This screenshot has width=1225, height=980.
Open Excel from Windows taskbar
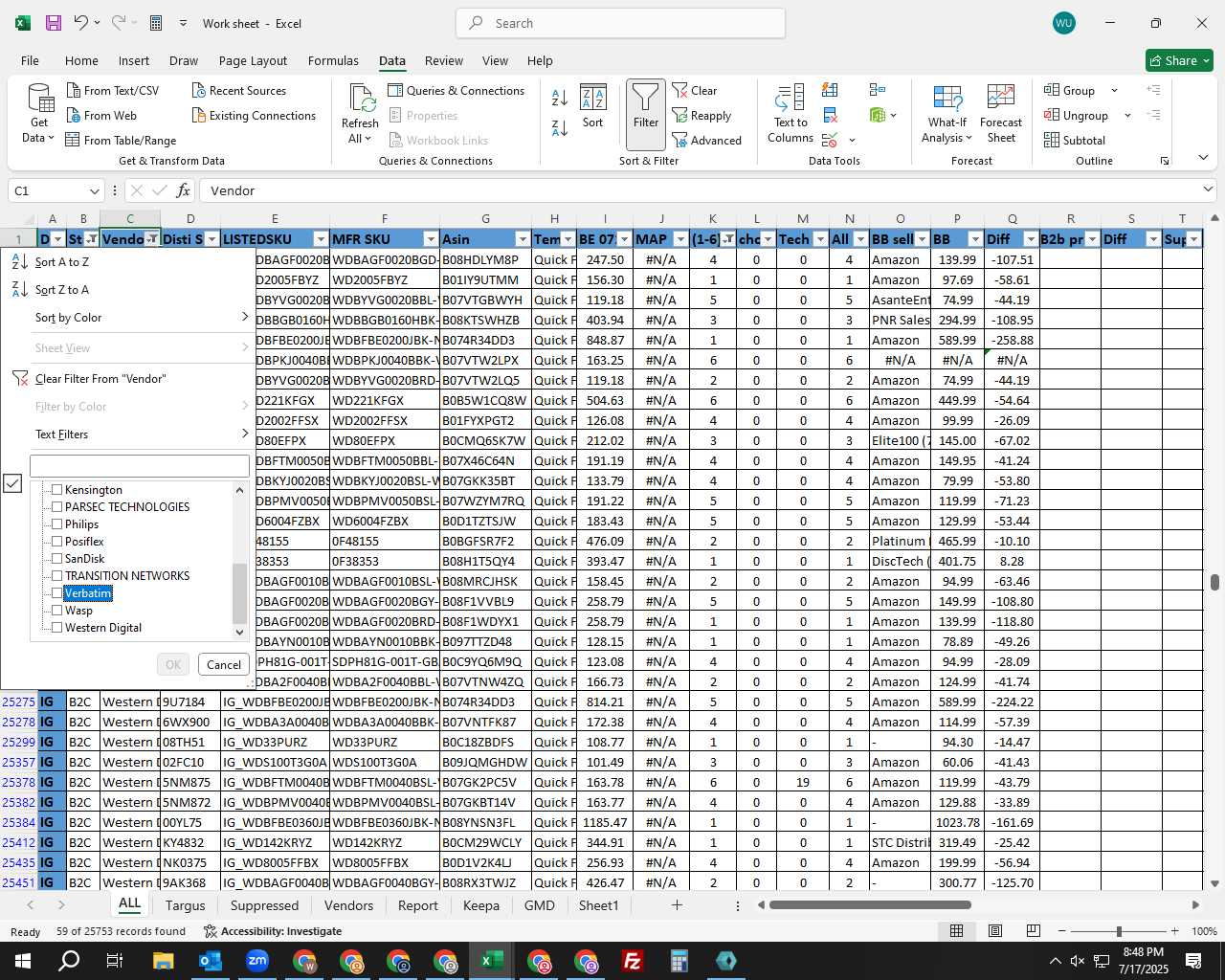pos(492,961)
